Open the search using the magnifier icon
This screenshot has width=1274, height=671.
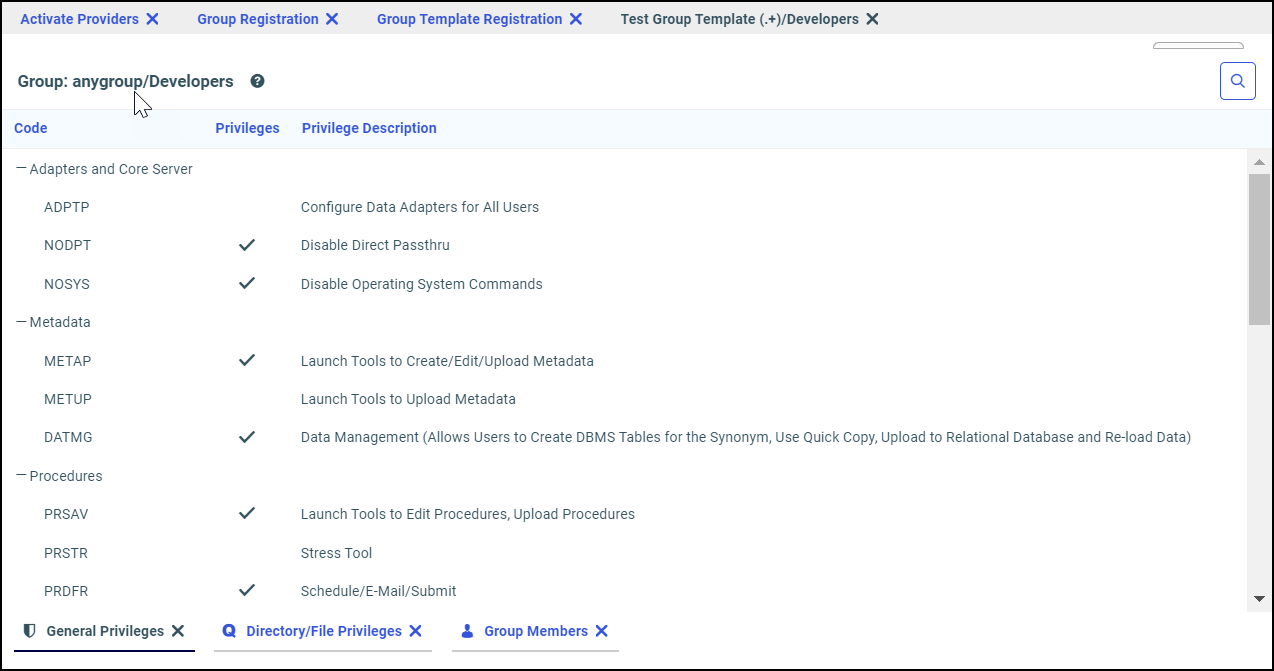coord(1237,81)
